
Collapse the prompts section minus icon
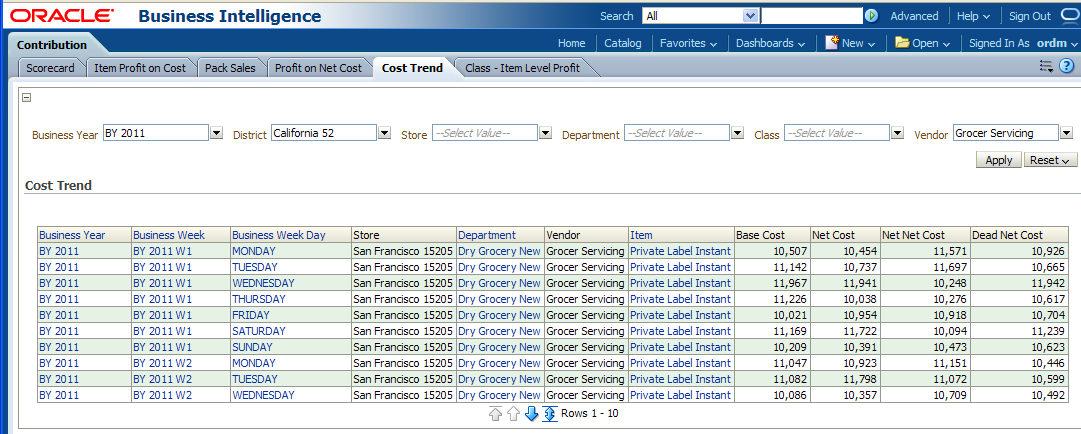point(27,98)
